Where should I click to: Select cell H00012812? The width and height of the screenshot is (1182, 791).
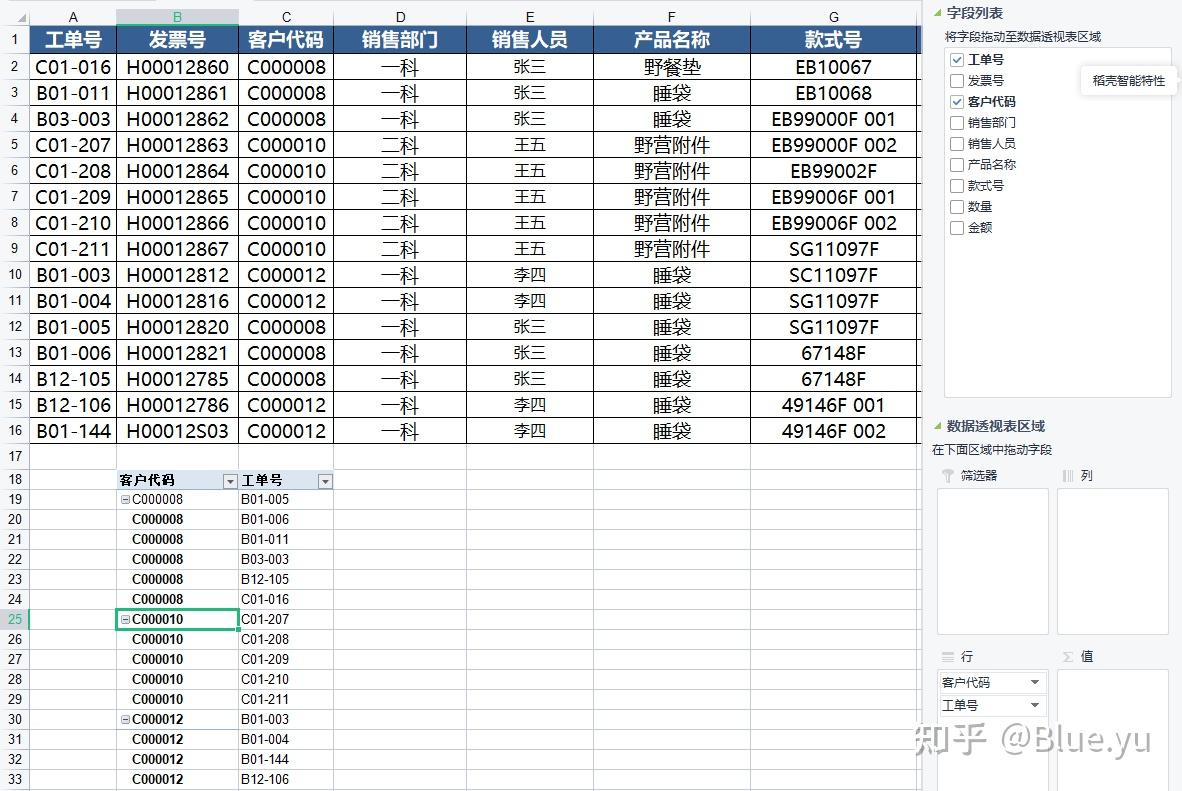pyautogui.click(x=177, y=275)
